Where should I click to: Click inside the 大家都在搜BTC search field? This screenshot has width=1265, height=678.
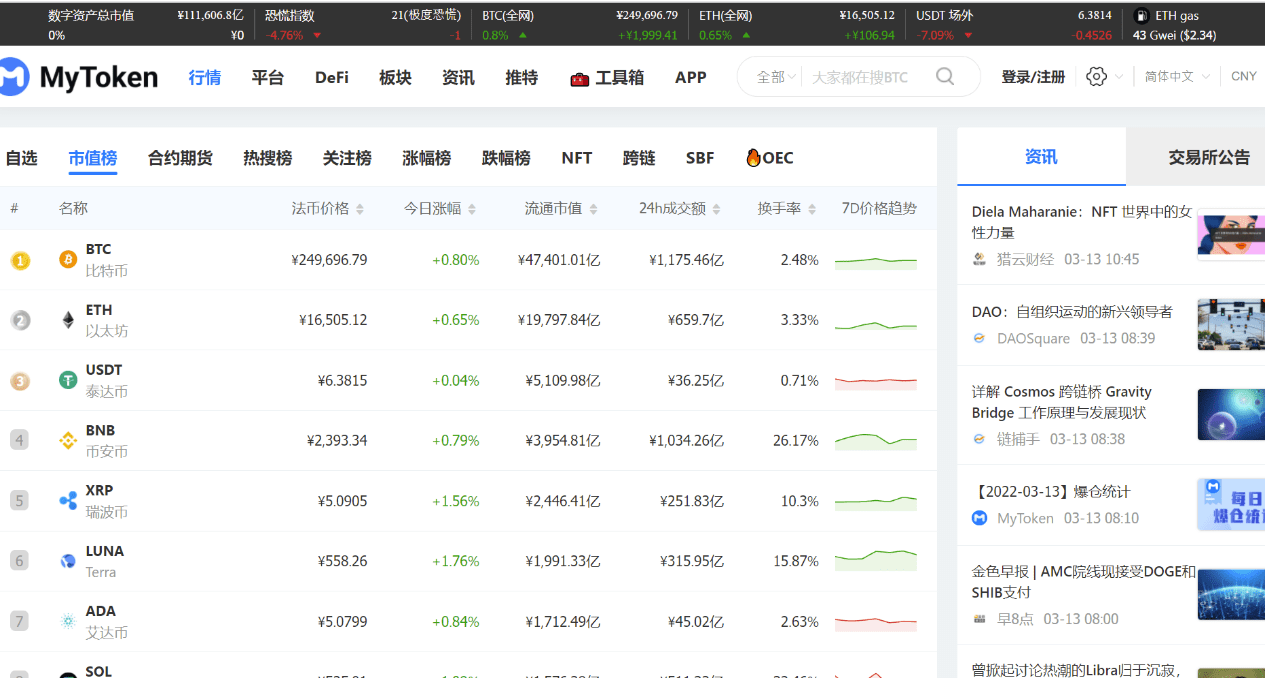[x=860, y=76]
